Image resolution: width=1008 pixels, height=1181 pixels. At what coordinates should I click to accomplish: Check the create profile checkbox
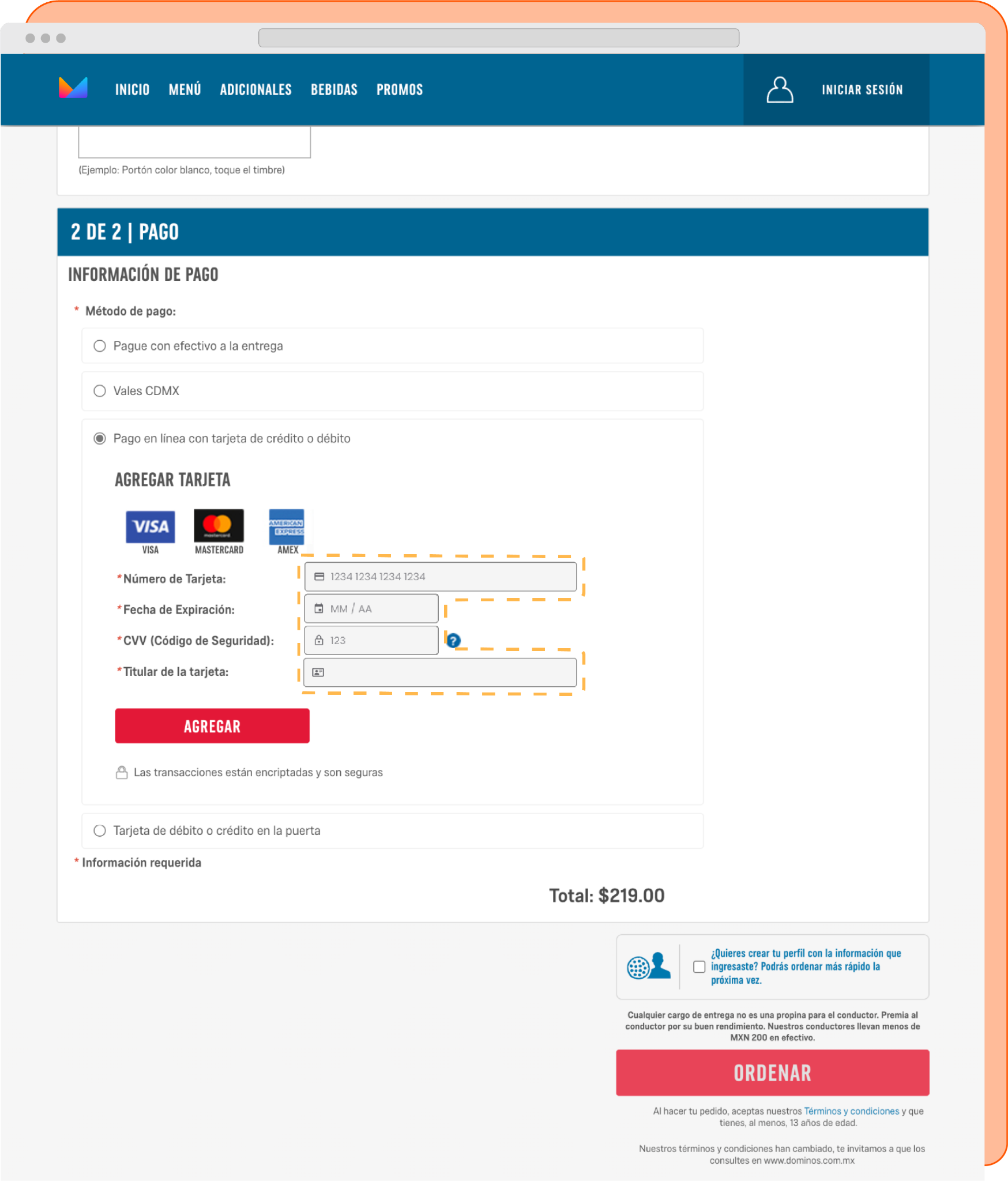tap(699, 966)
